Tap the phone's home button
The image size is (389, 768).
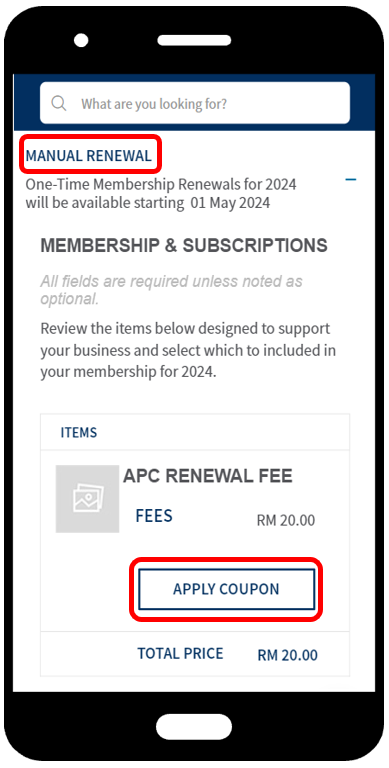[x=194, y=726]
